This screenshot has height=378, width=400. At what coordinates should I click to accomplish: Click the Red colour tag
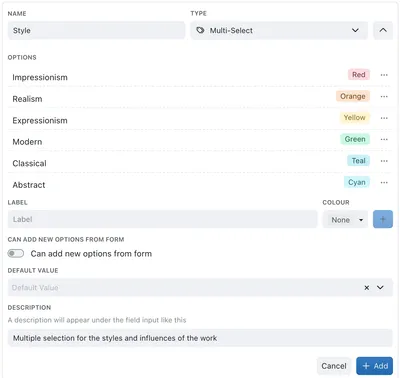(x=359, y=75)
